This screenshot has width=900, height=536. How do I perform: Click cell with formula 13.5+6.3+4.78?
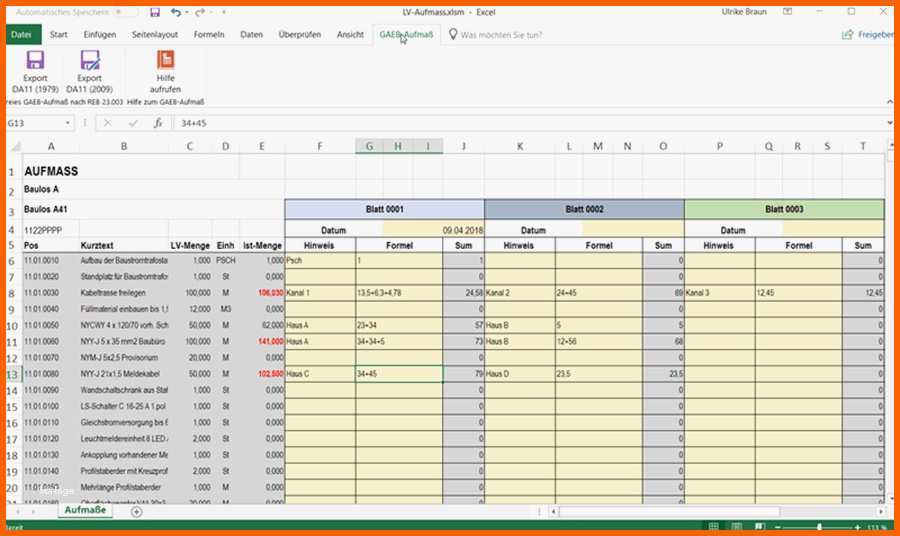pos(399,293)
